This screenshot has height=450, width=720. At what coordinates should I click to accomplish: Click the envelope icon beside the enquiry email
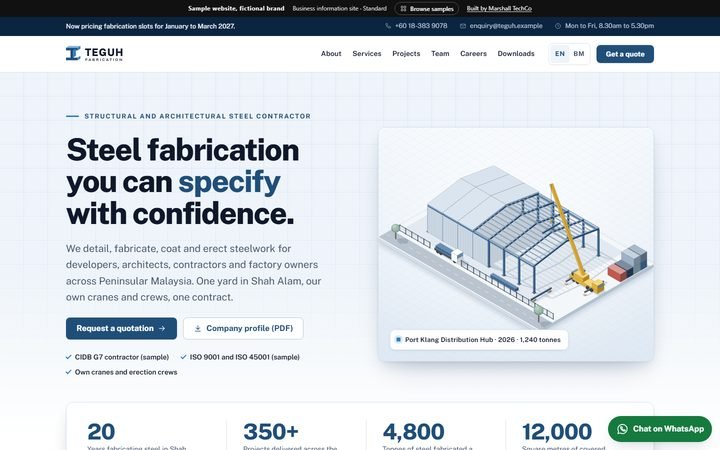(x=463, y=26)
